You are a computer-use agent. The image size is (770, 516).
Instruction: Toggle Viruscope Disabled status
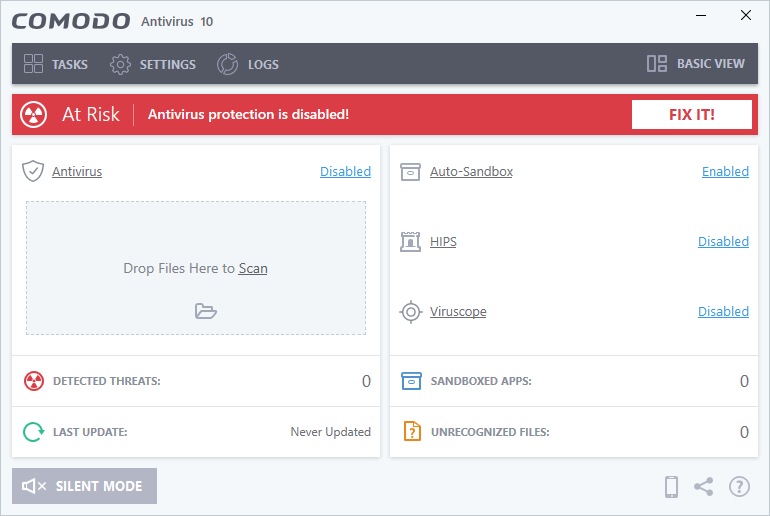[x=723, y=312]
